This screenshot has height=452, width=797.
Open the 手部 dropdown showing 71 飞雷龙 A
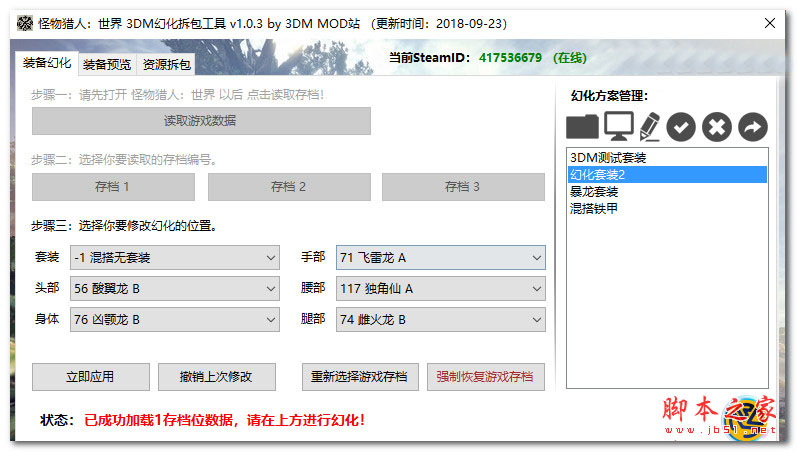click(x=441, y=258)
